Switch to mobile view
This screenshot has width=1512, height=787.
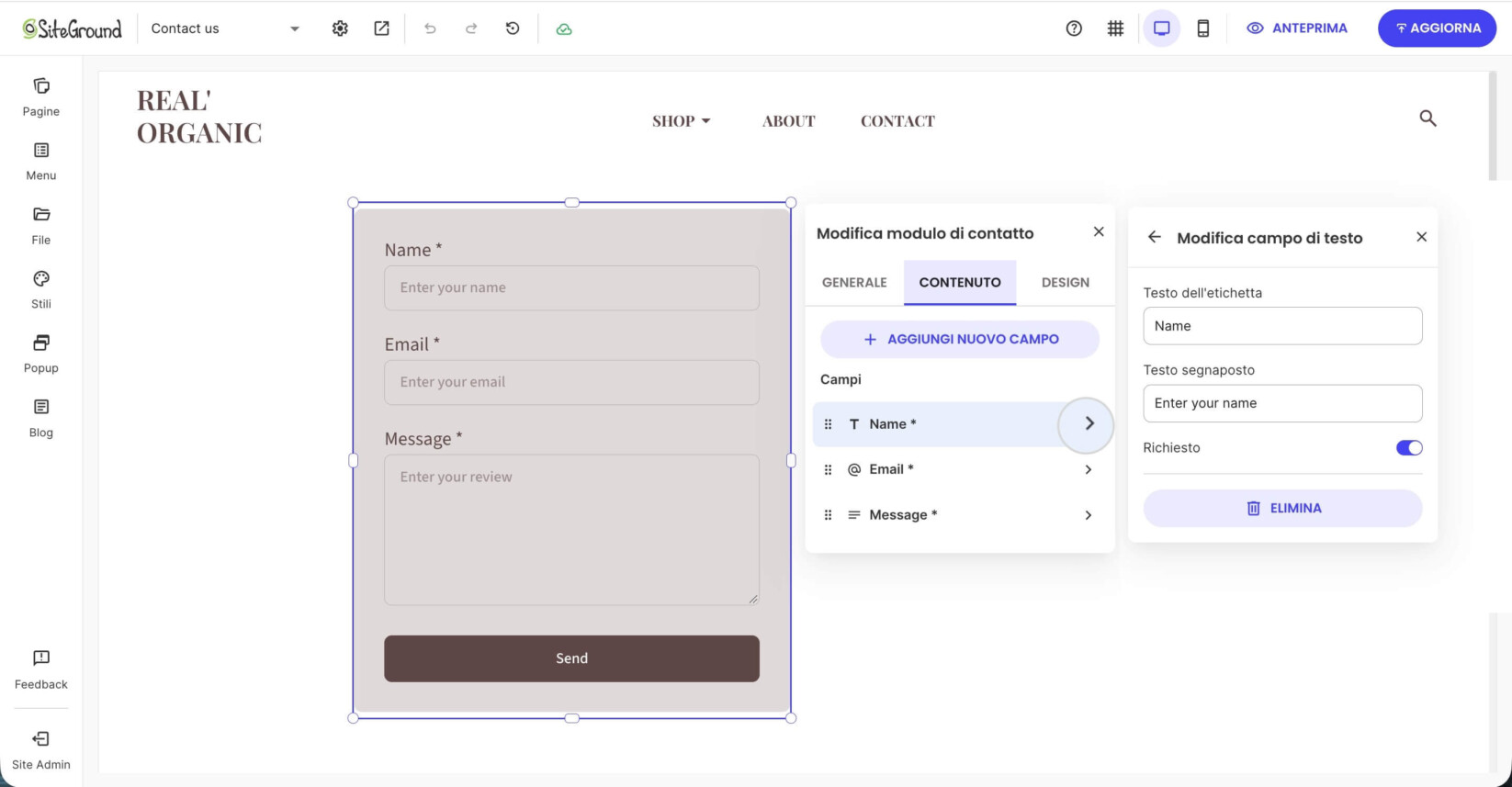point(1203,28)
